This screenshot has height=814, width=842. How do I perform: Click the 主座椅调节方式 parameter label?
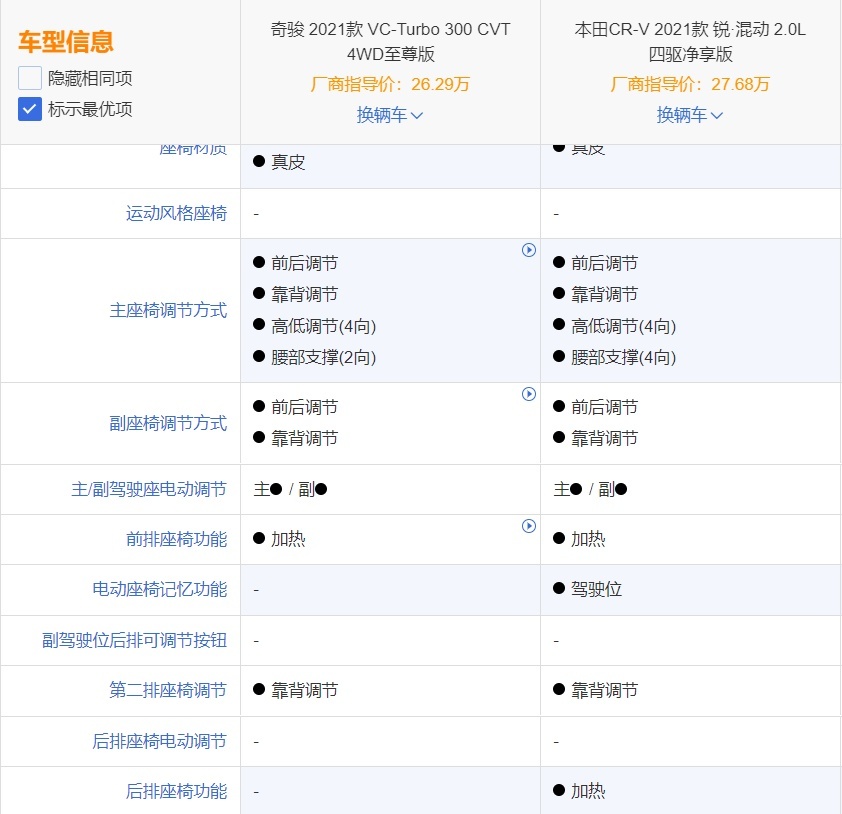[168, 310]
